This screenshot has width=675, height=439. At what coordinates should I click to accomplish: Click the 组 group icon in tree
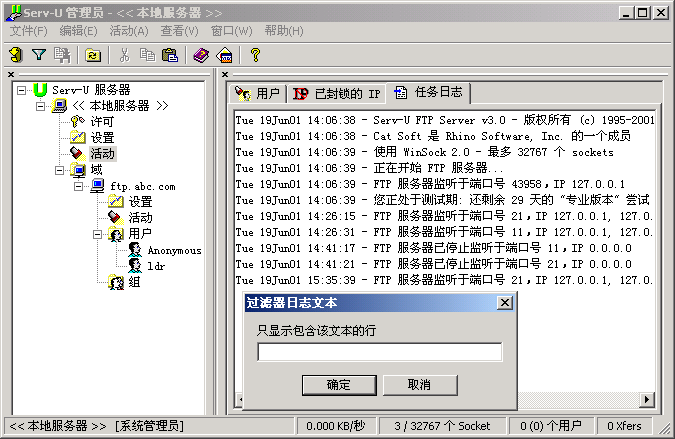pyautogui.click(x=116, y=282)
